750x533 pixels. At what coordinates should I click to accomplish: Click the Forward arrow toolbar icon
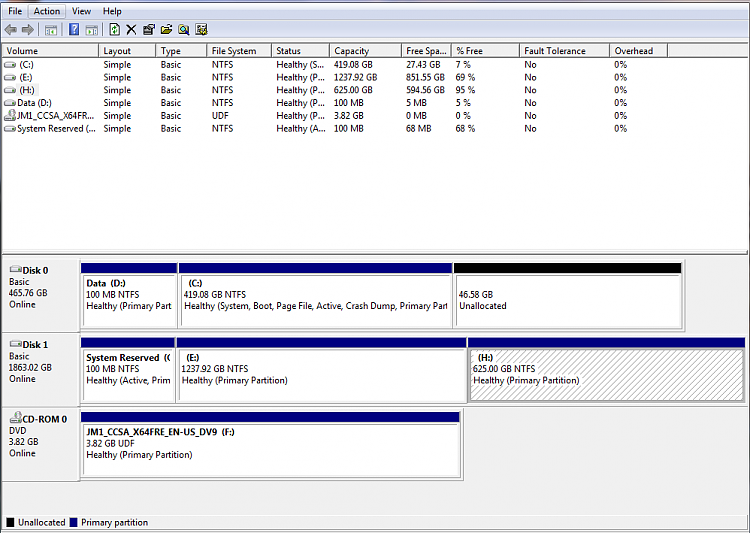click(28, 30)
